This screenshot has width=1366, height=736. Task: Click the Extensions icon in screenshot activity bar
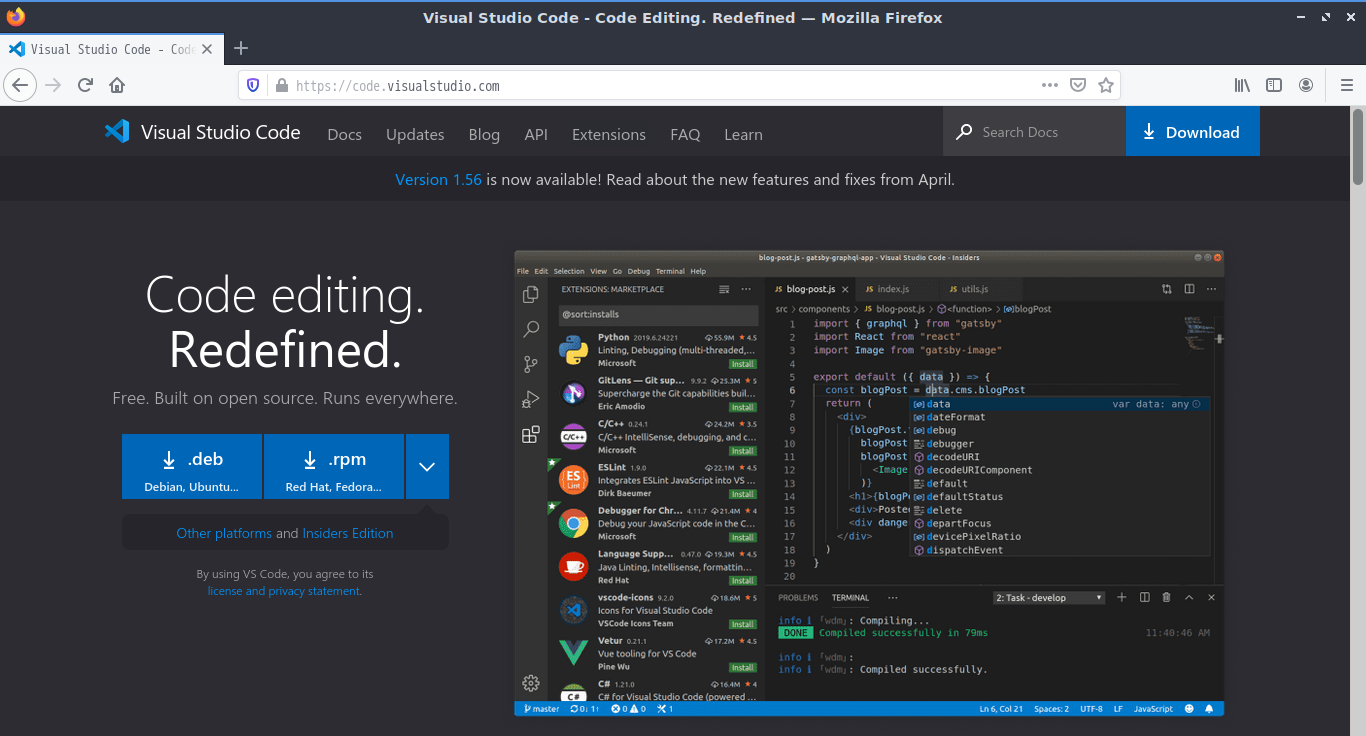[531, 435]
